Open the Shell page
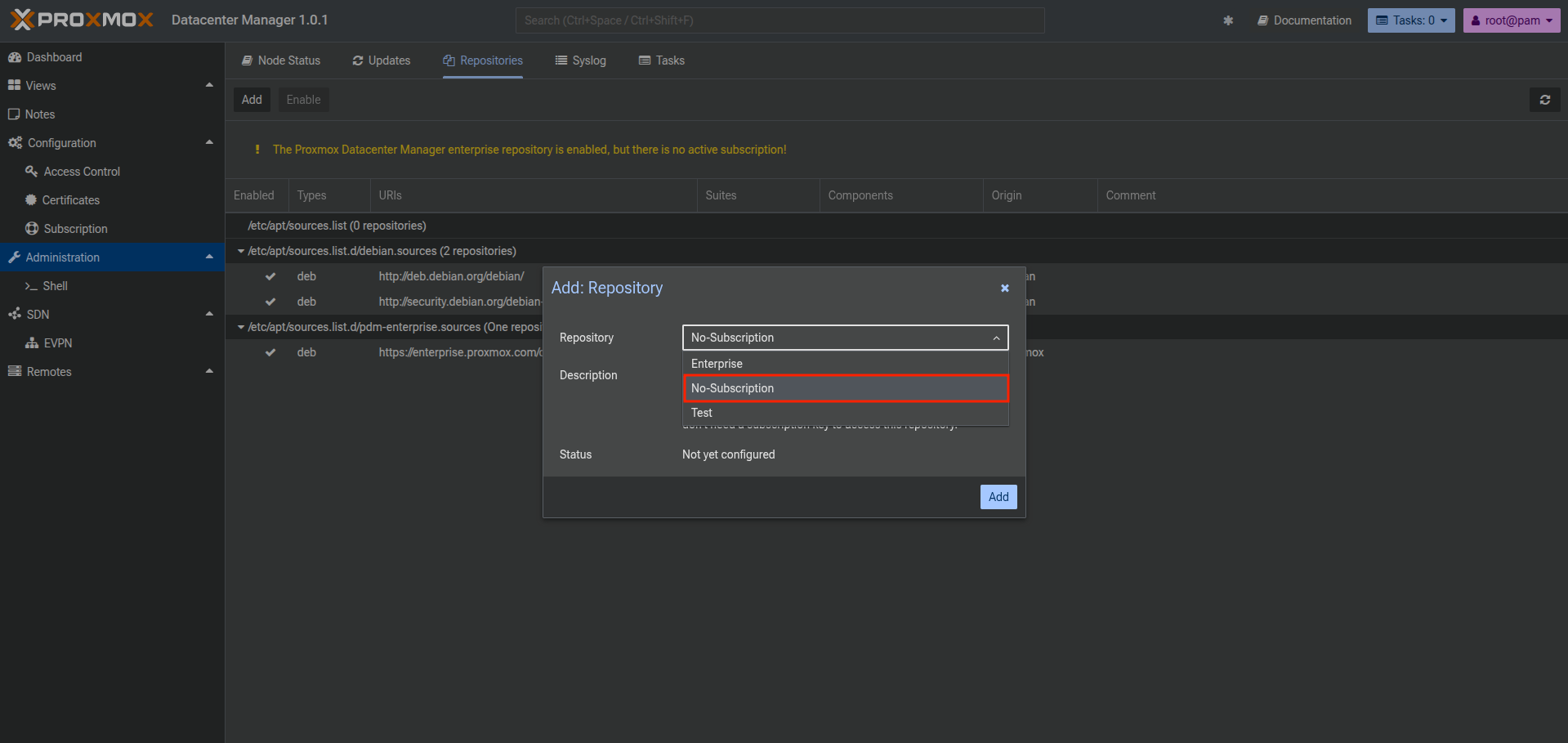This screenshot has width=1568, height=743. point(112,286)
